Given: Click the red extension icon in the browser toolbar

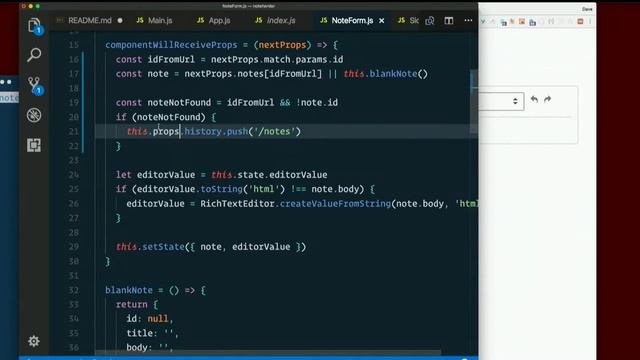Looking at the screenshot, I should (580, 22).
